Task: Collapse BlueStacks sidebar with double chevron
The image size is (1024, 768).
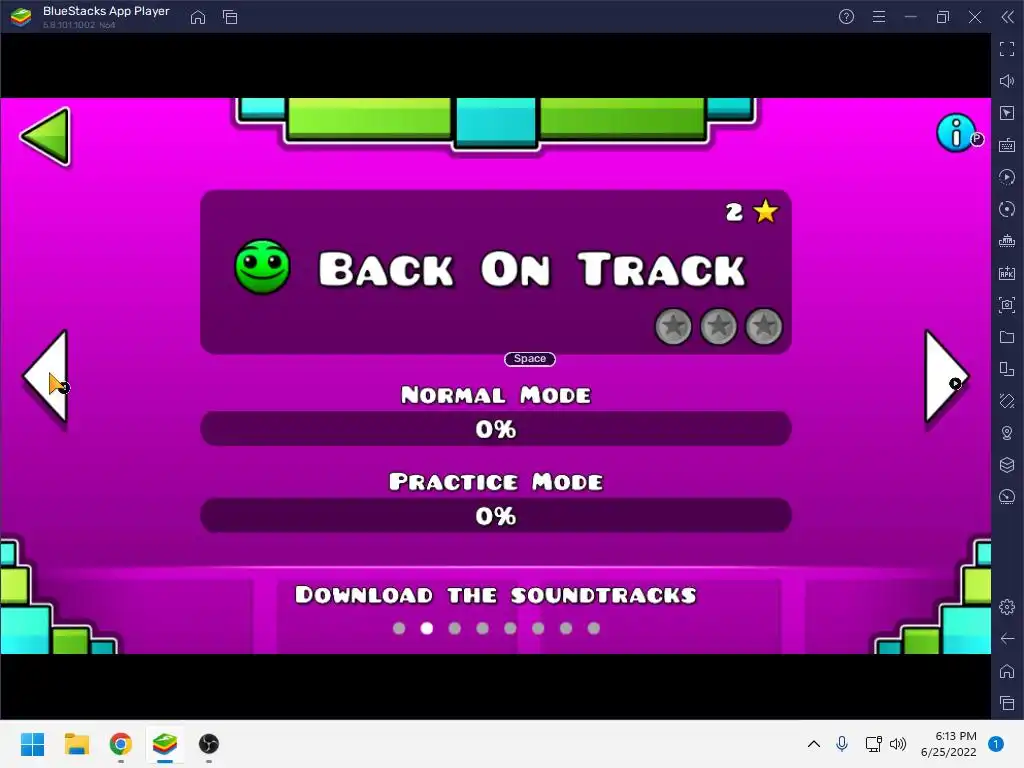Action: [x=1008, y=17]
